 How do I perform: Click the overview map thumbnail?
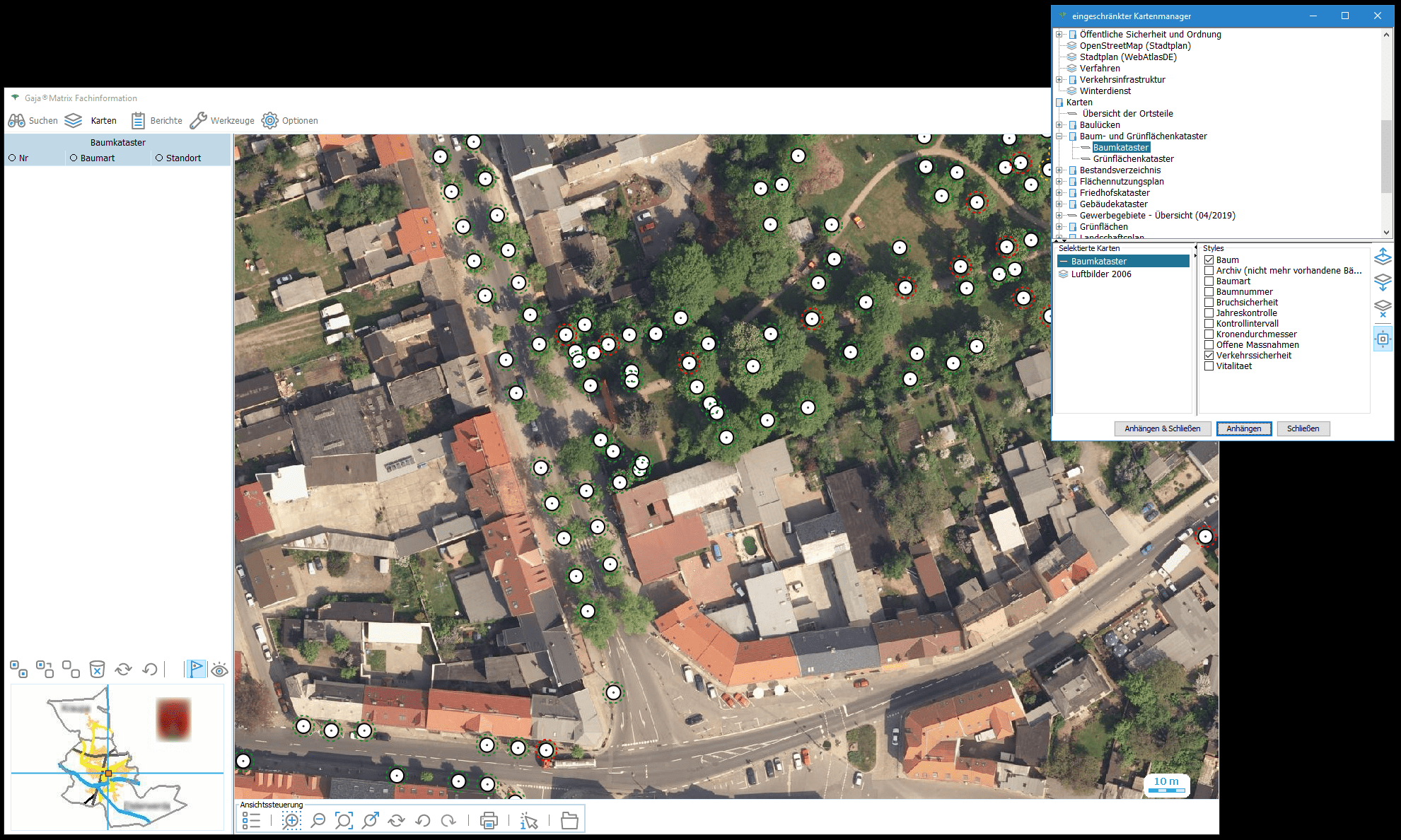click(x=117, y=757)
